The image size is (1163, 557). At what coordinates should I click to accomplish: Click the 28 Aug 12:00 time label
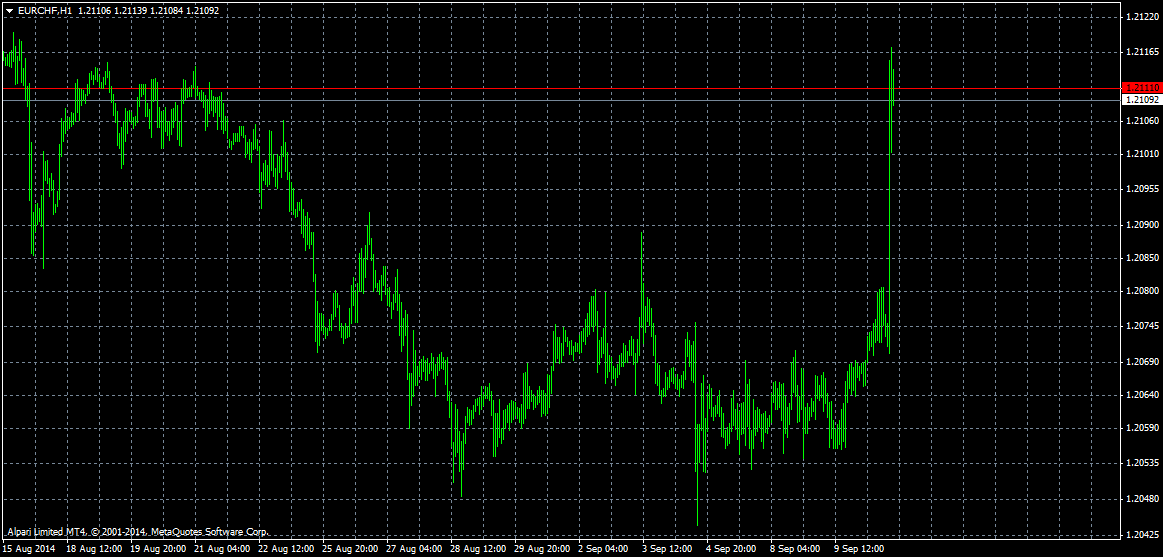click(478, 550)
